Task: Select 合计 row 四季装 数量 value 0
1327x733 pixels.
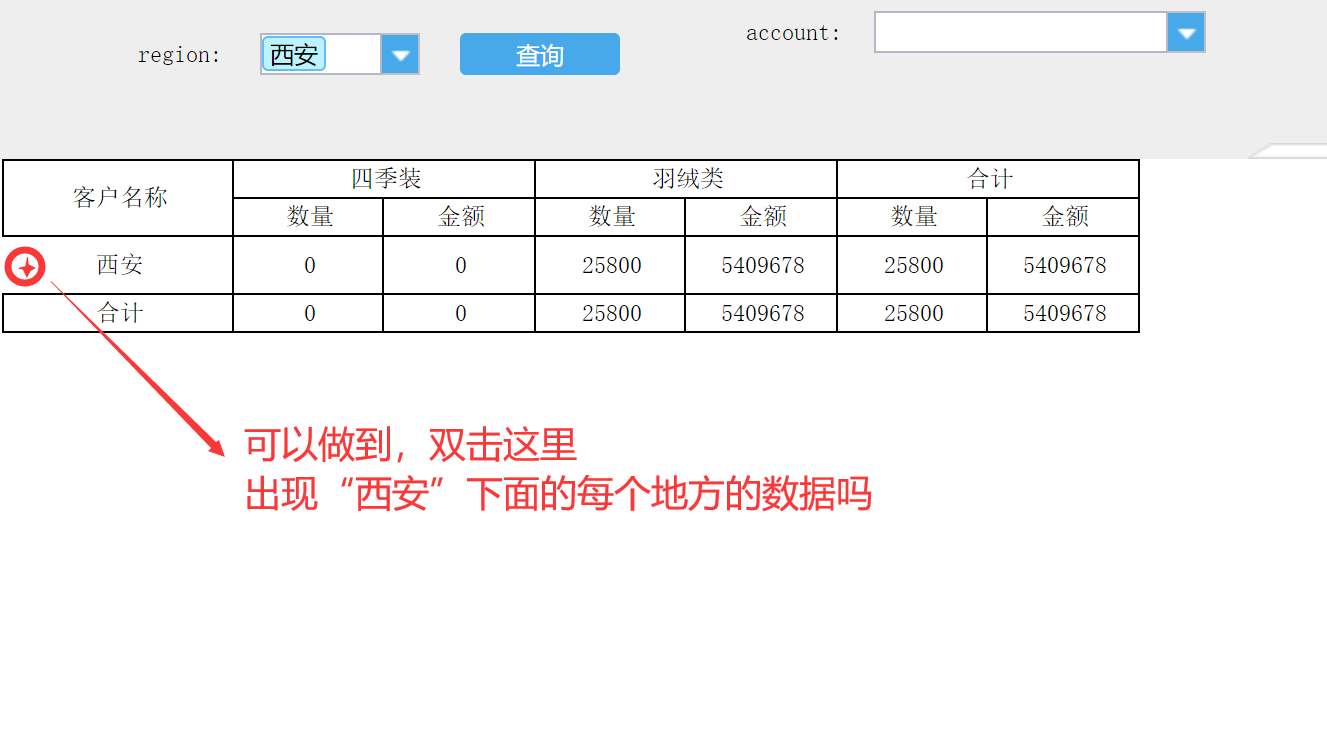Action: tap(308, 313)
